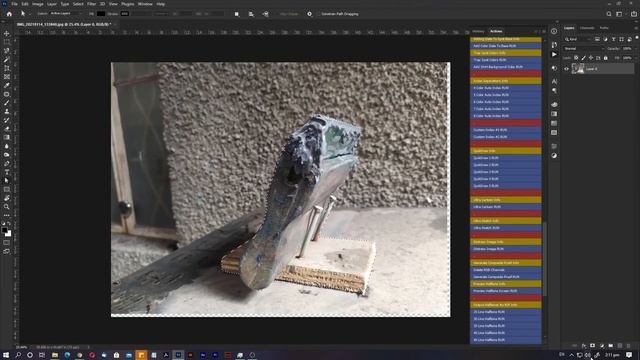Switch to the Paths tab
Viewport: 640px width, 360px height.
[604, 28]
